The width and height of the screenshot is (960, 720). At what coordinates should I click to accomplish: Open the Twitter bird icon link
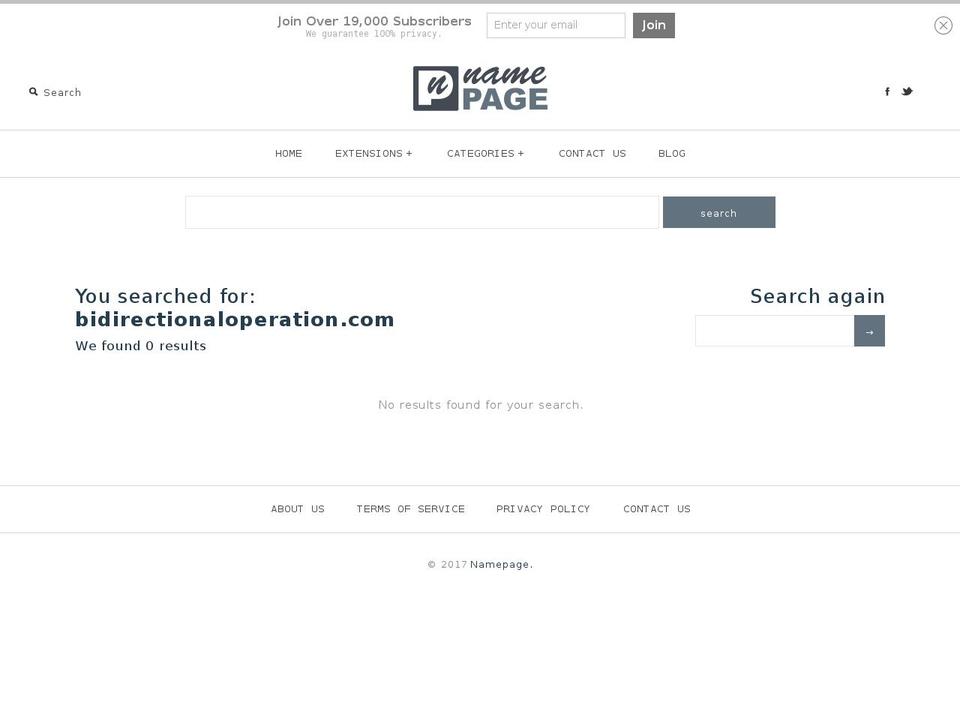[x=907, y=91]
